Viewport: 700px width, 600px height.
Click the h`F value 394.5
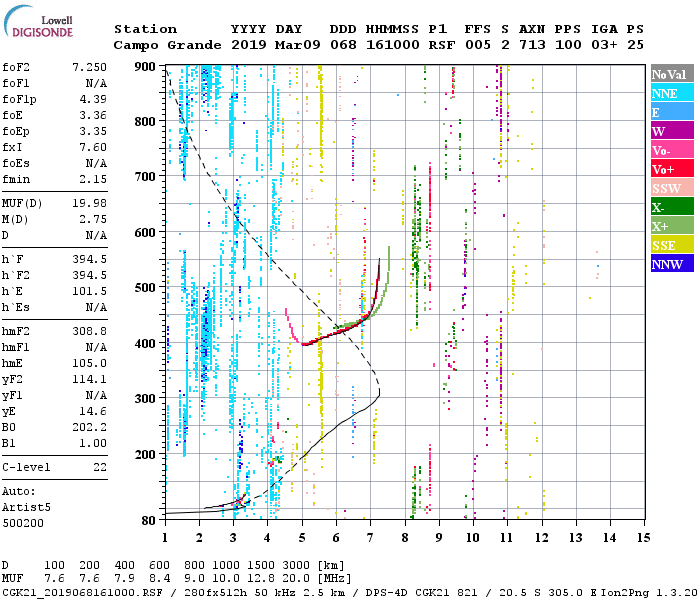tap(89, 259)
